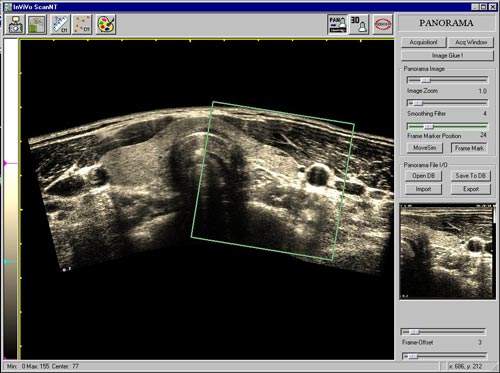500x373 pixels.
Task: Click the Open DB button
Action: pos(423,176)
